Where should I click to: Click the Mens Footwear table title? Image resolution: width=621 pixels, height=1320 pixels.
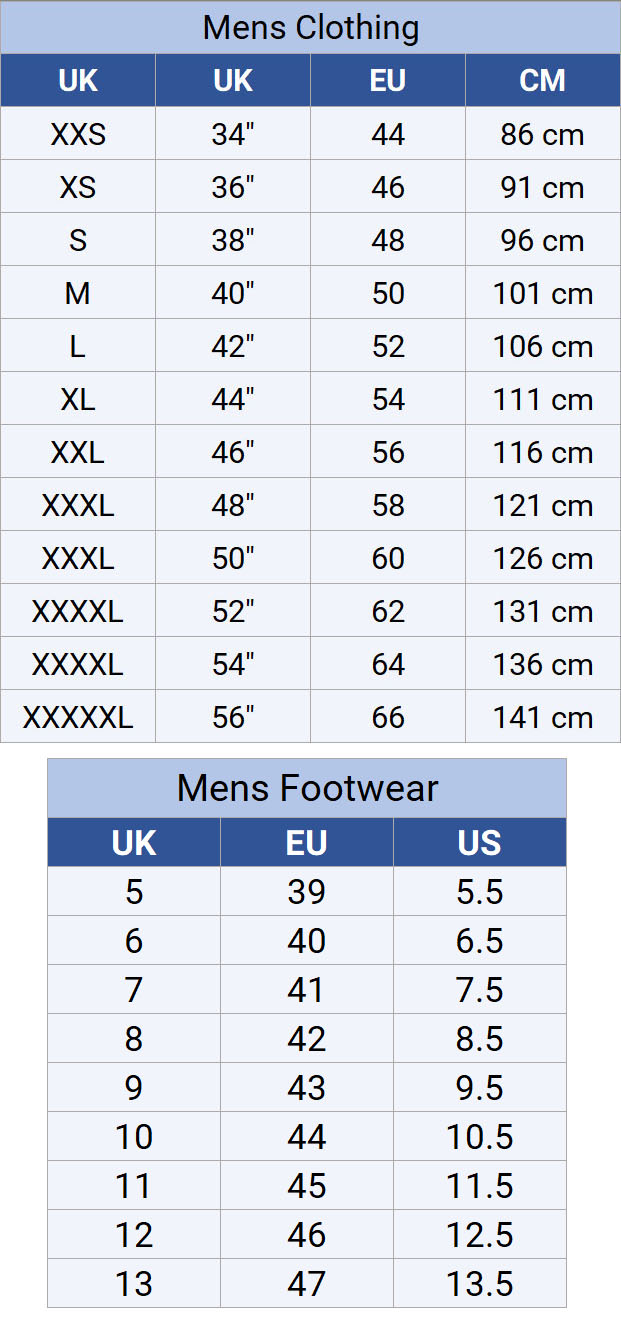[x=307, y=788]
